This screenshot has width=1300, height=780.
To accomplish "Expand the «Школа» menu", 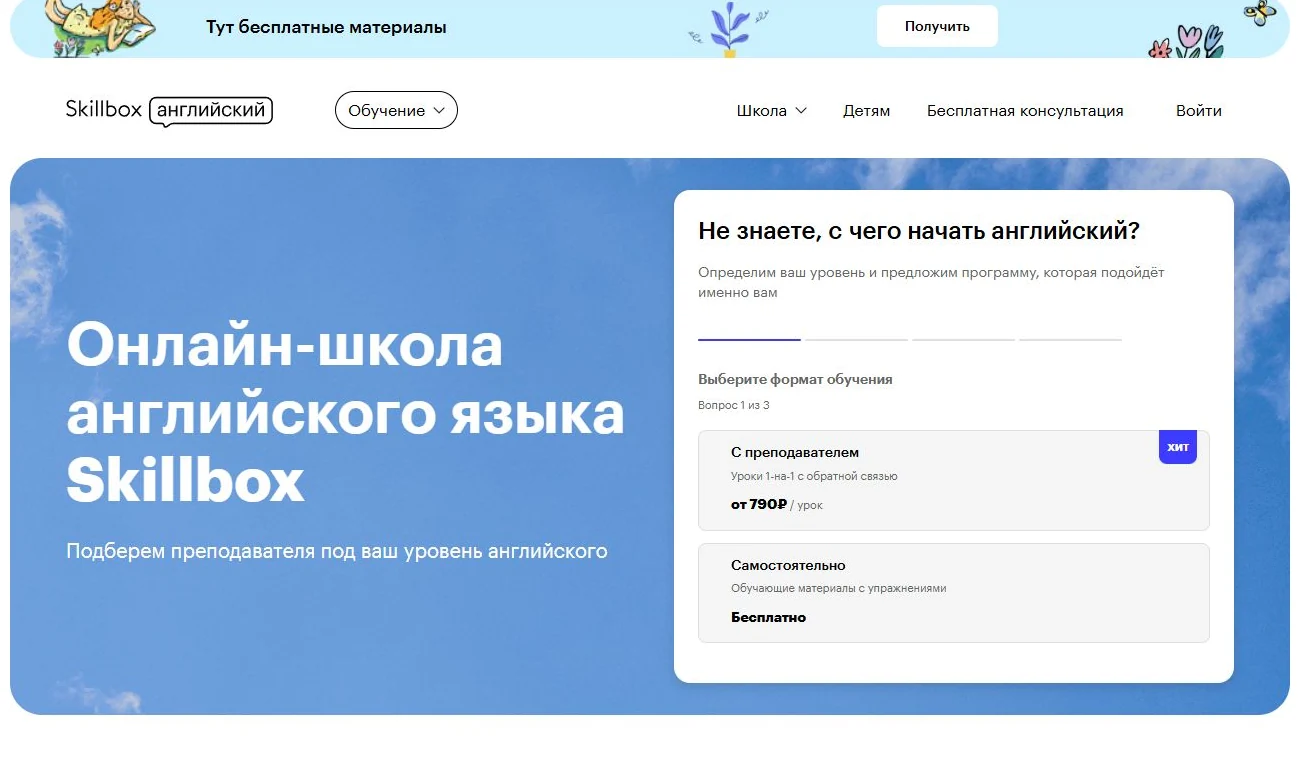I will click(x=771, y=111).
